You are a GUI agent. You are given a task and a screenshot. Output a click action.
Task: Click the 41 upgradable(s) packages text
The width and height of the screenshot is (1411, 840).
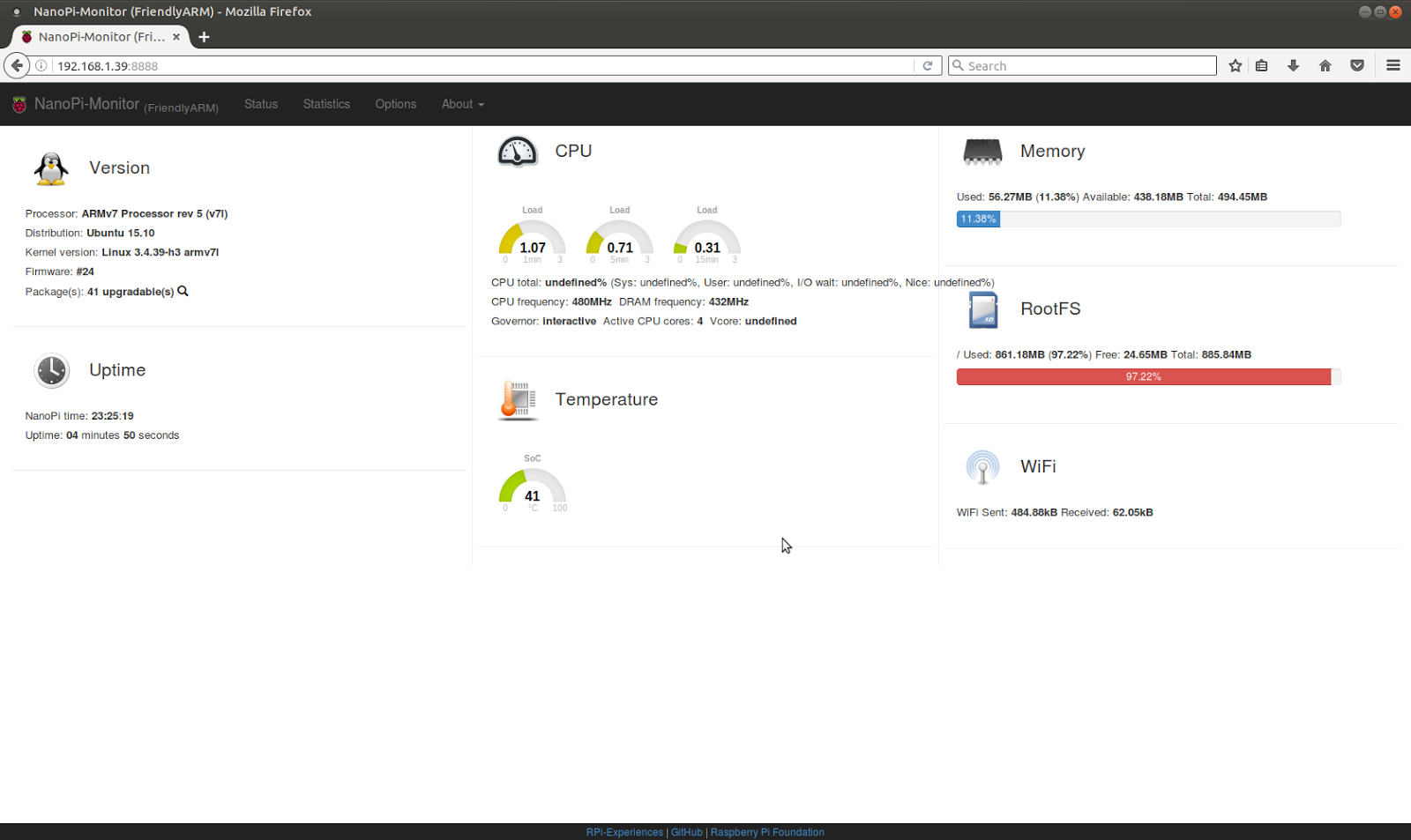click(131, 292)
